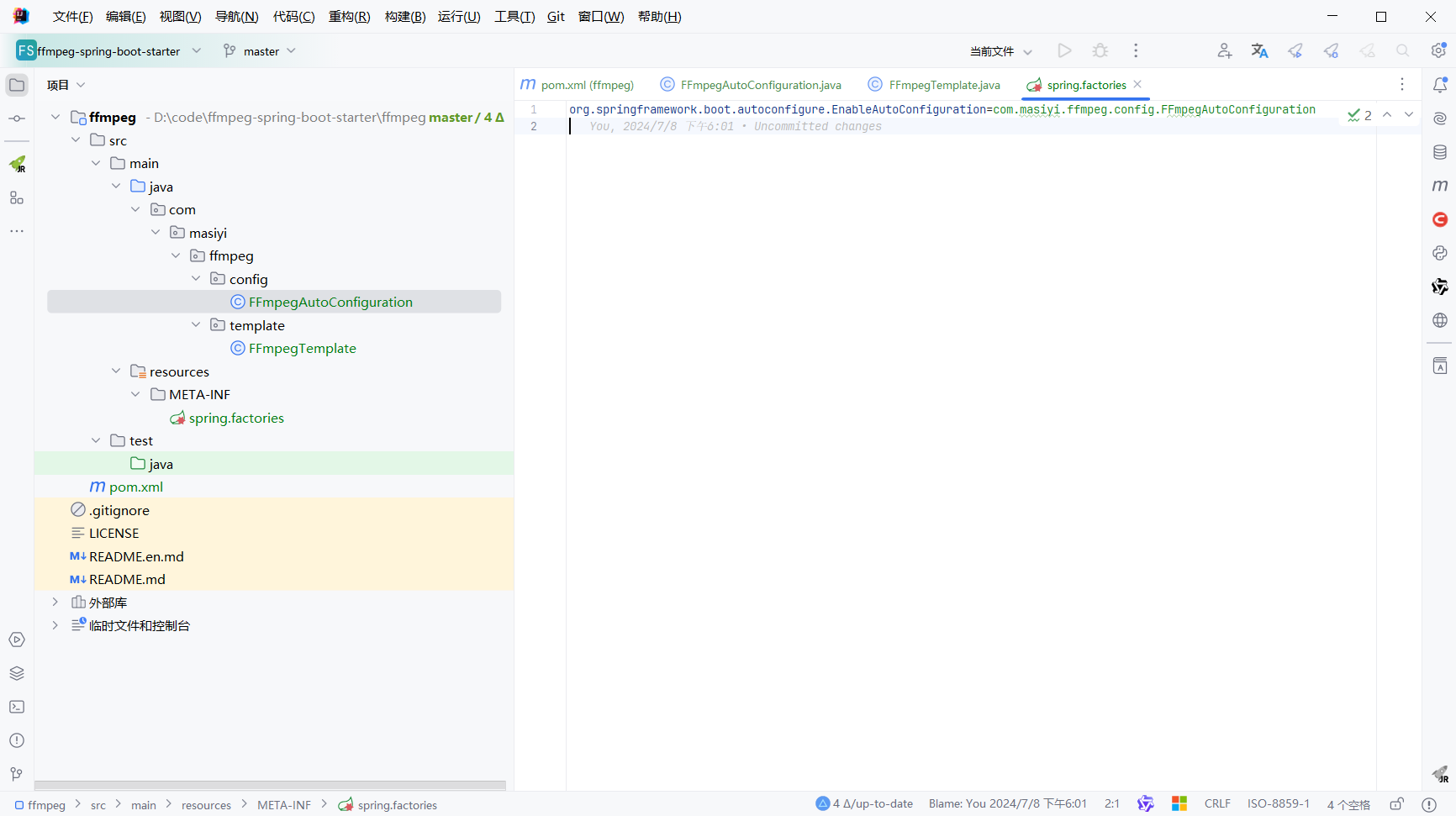Click the read-only lock icon in status bar
The height and width of the screenshot is (816, 1456).
tap(1396, 804)
